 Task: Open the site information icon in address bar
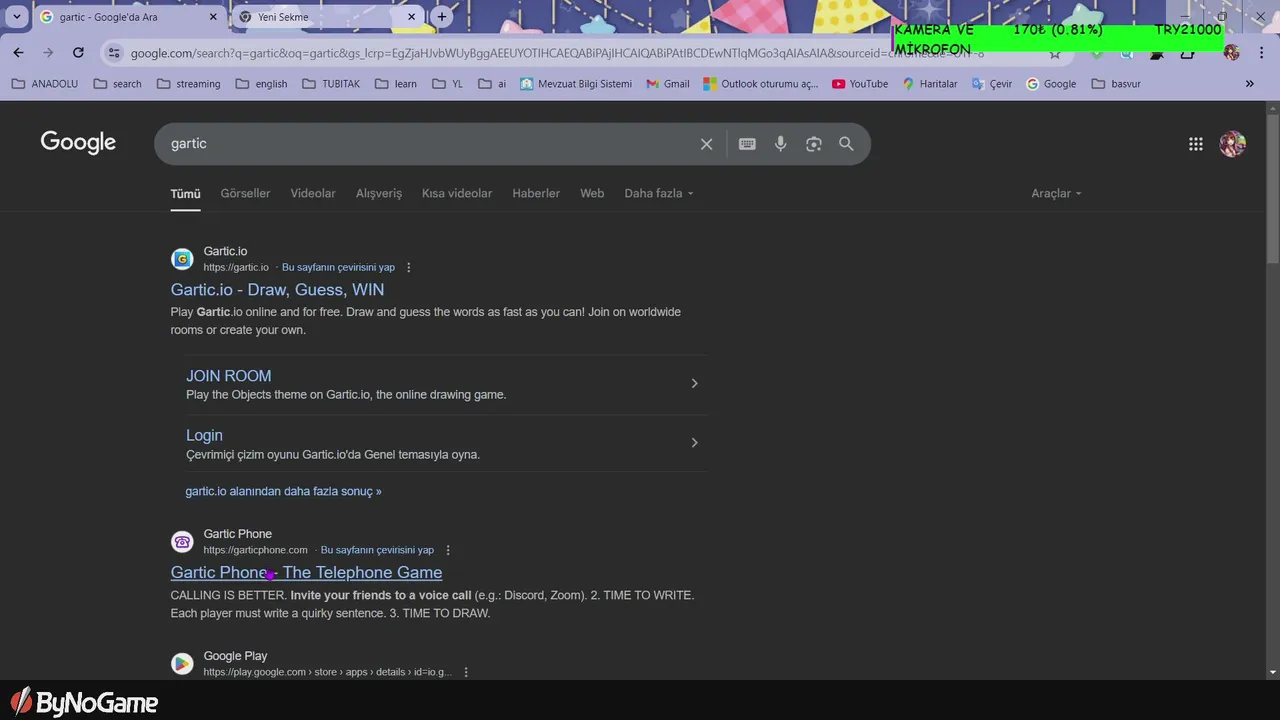click(113, 53)
